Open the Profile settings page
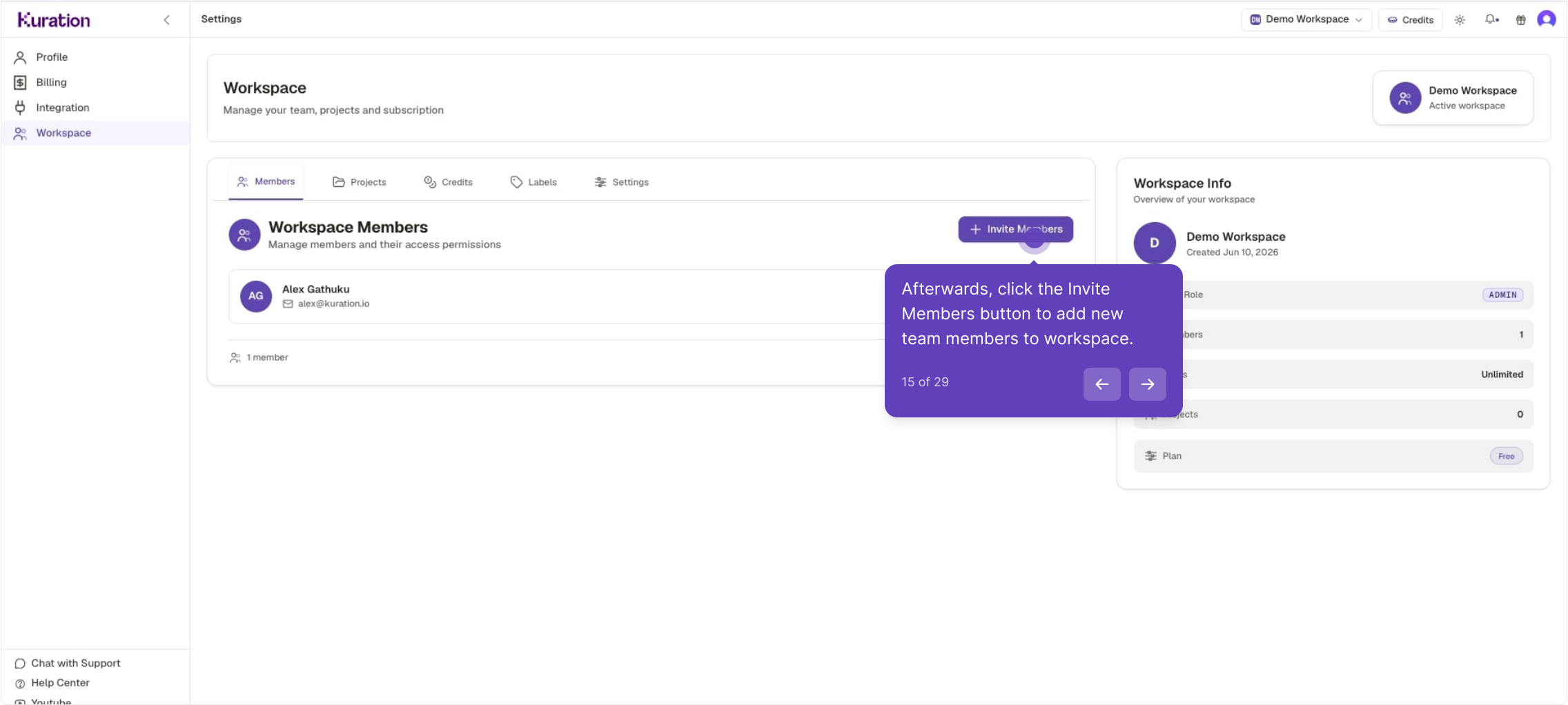Image resolution: width=1568 pixels, height=705 pixels. pyautogui.click(x=95, y=57)
